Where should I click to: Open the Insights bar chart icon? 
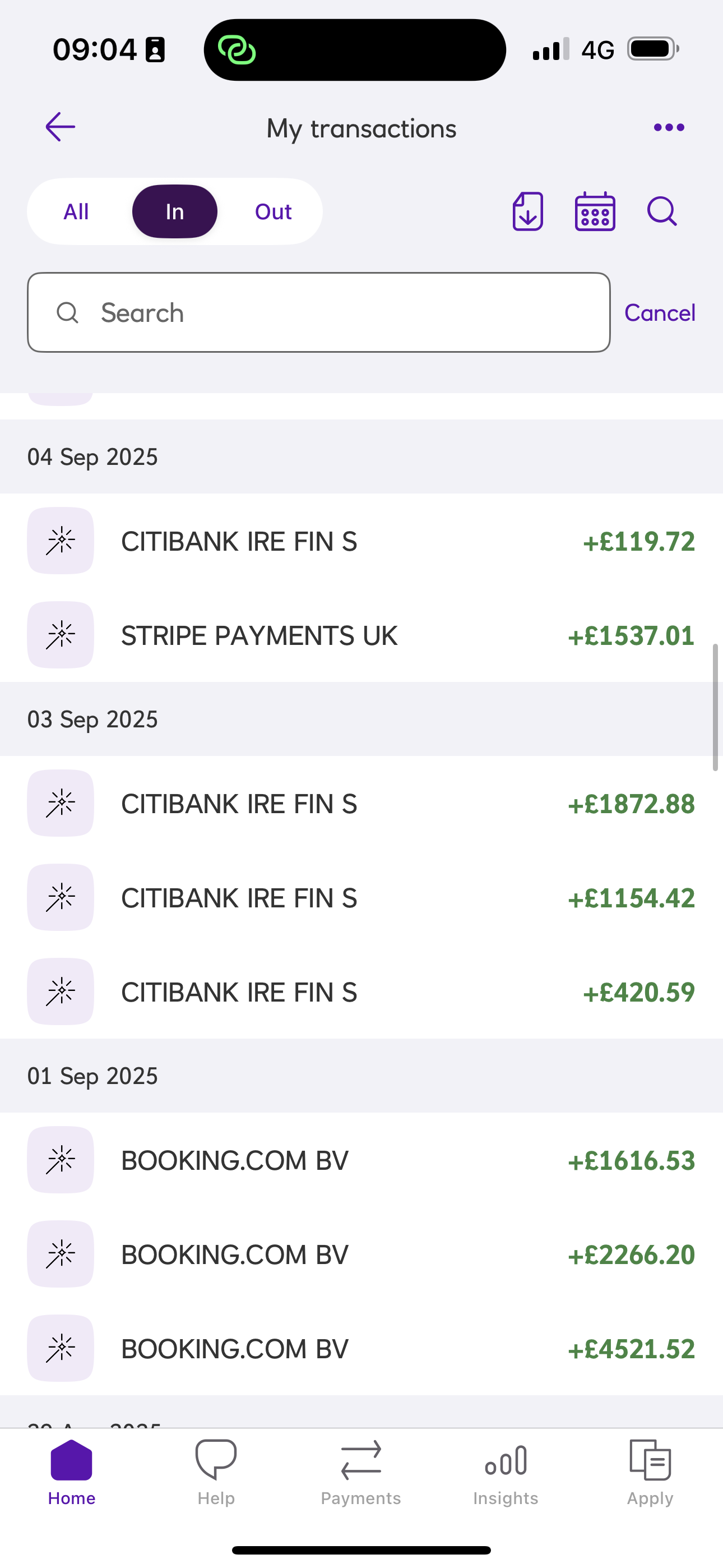pos(506,1461)
